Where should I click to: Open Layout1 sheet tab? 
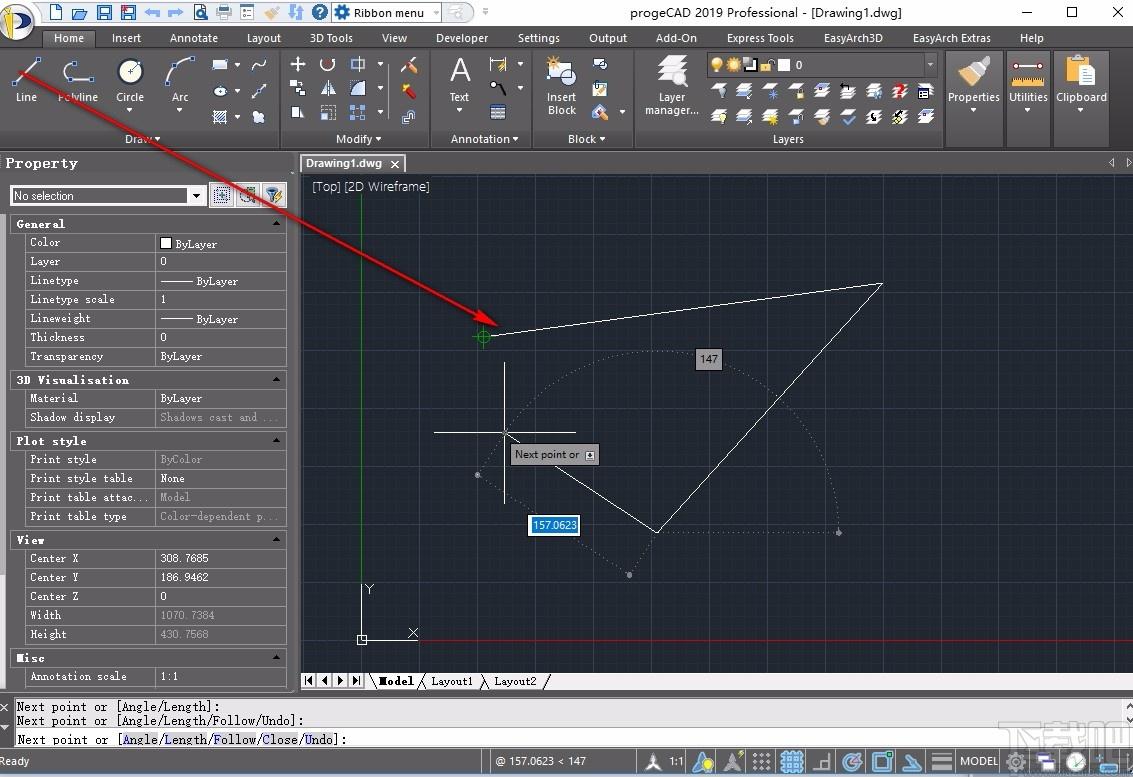[x=452, y=681]
